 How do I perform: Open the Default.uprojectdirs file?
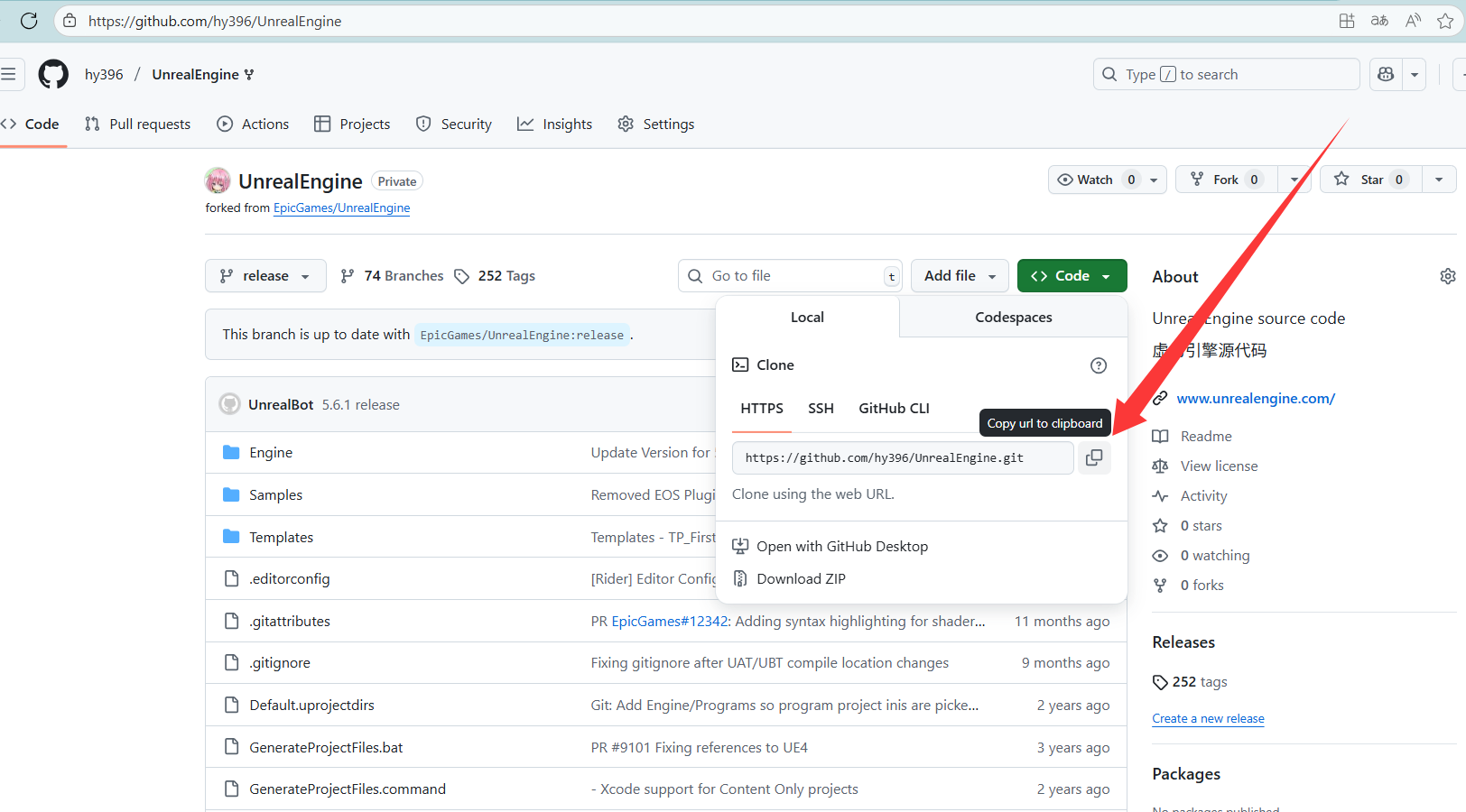(x=311, y=705)
